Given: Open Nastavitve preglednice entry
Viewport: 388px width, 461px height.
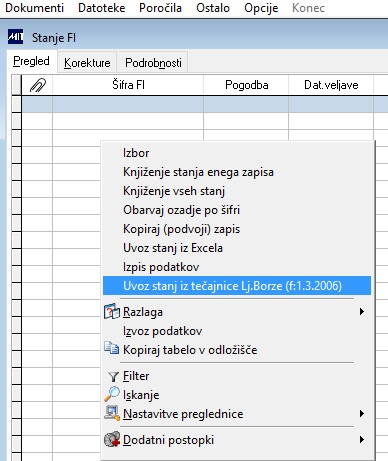Looking at the screenshot, I should point(237,414).
